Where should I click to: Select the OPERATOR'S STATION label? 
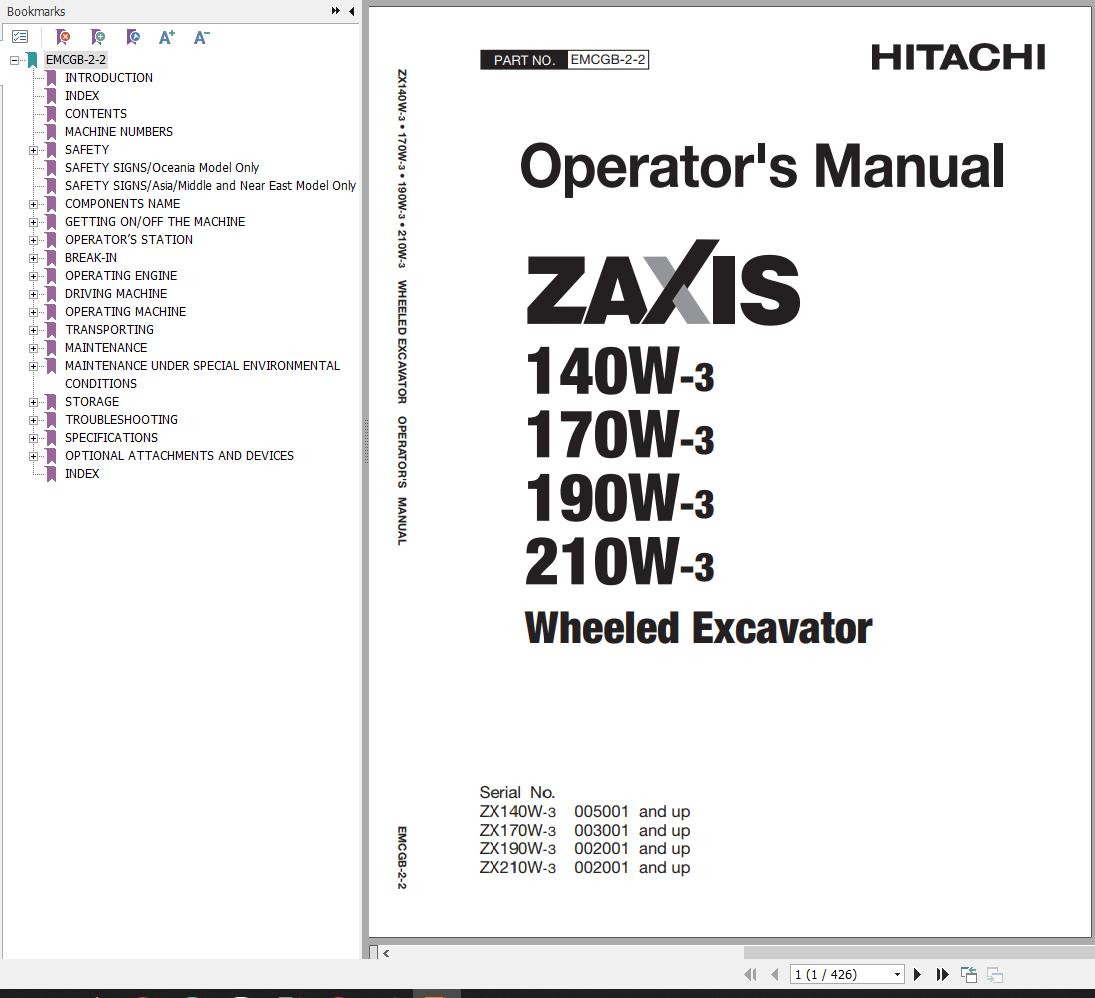pyautogui.click(x=128, y=240)
